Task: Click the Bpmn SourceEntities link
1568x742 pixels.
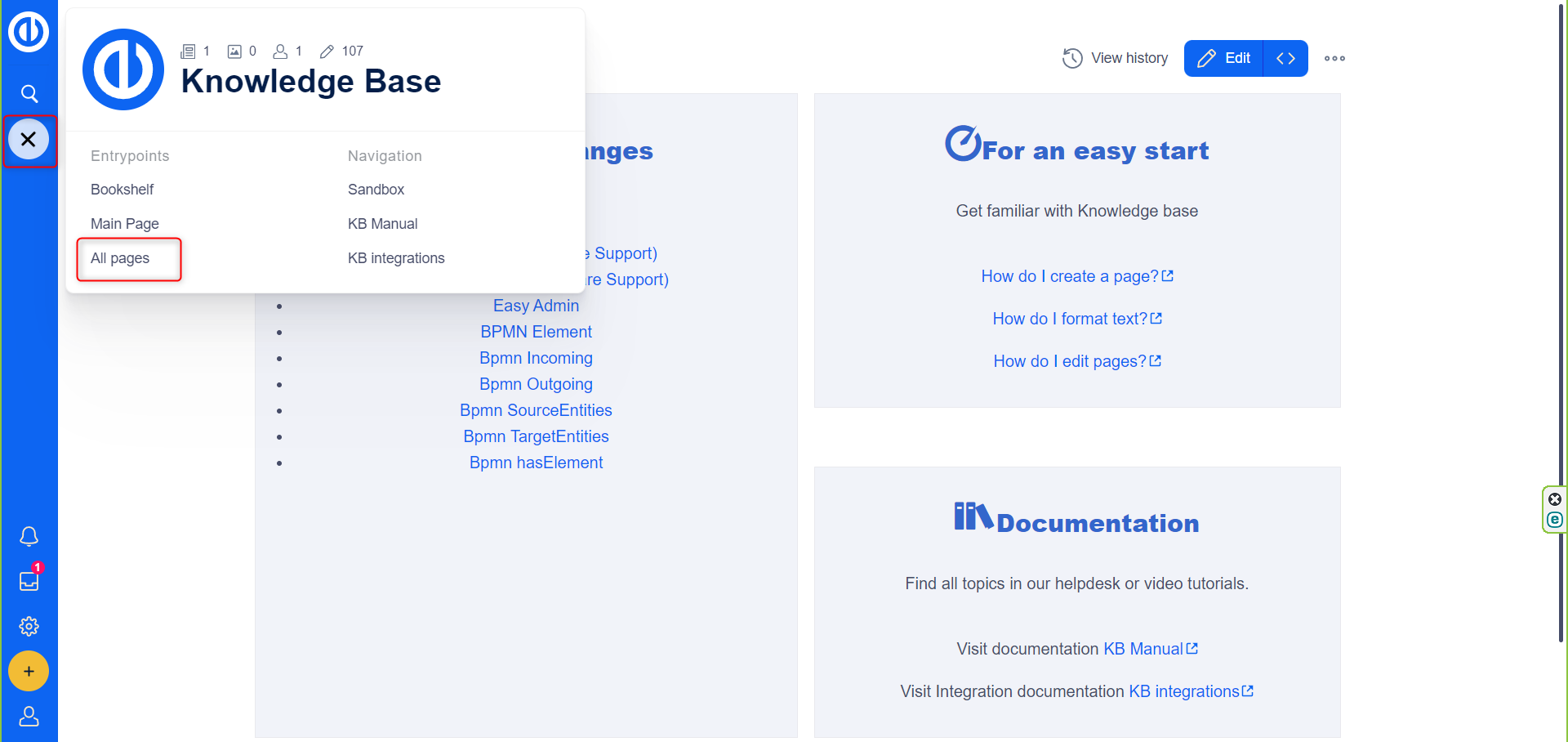Action: pyautogui.click(x=536, y=410)
